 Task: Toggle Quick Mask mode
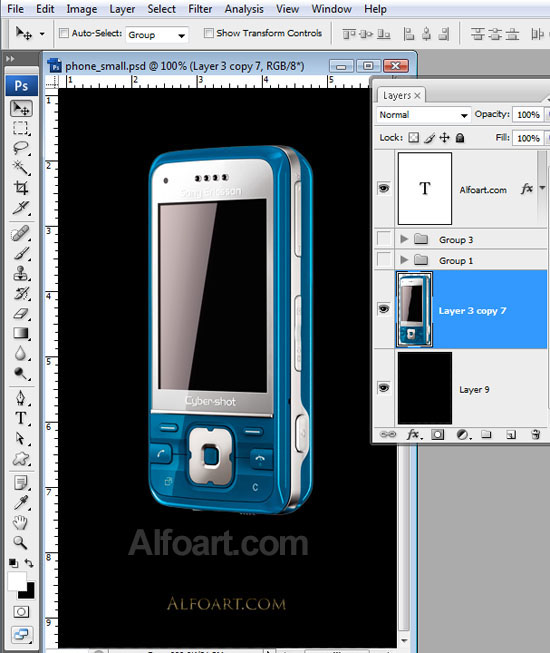click(21, 612)
